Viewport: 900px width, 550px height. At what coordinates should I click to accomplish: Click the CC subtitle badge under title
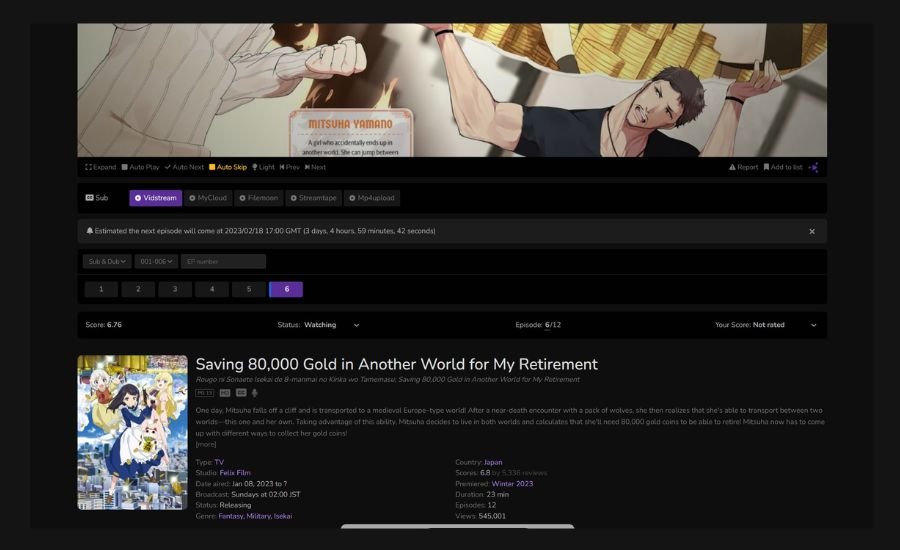tap(241, 393)
